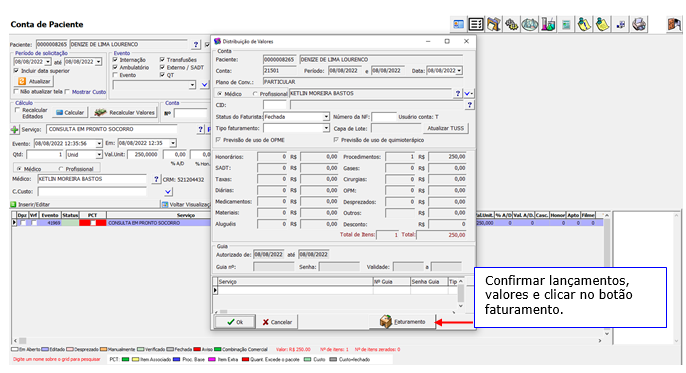Click the exit door icon
This screenshot has width=686, height=373.
[x=674, y=24]
